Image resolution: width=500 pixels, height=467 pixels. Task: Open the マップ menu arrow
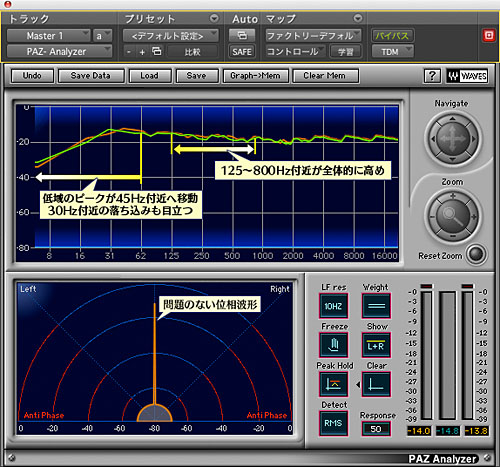point(358,18)
